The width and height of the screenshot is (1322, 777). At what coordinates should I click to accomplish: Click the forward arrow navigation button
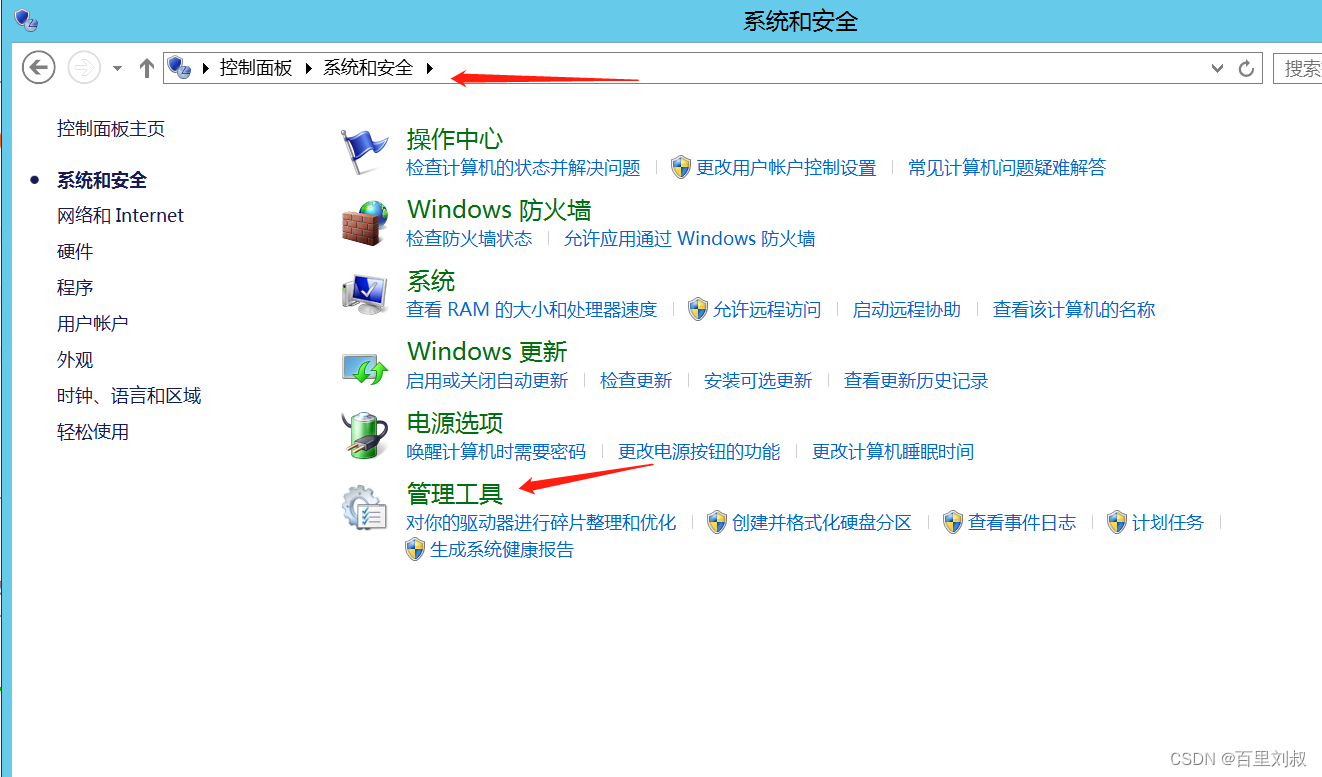point(84,68)
